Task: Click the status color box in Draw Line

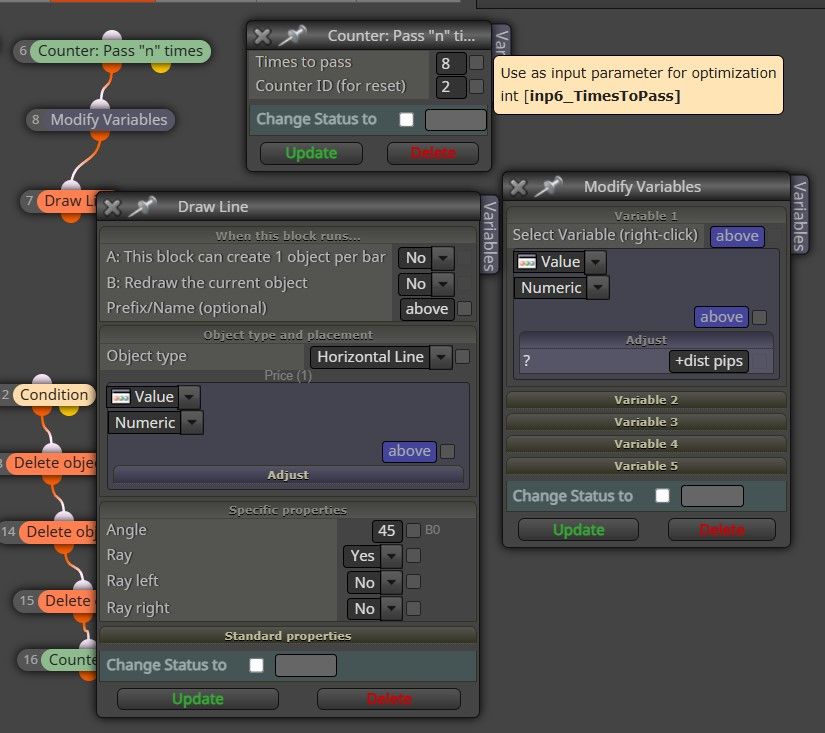Action: (x=306, y=666)
